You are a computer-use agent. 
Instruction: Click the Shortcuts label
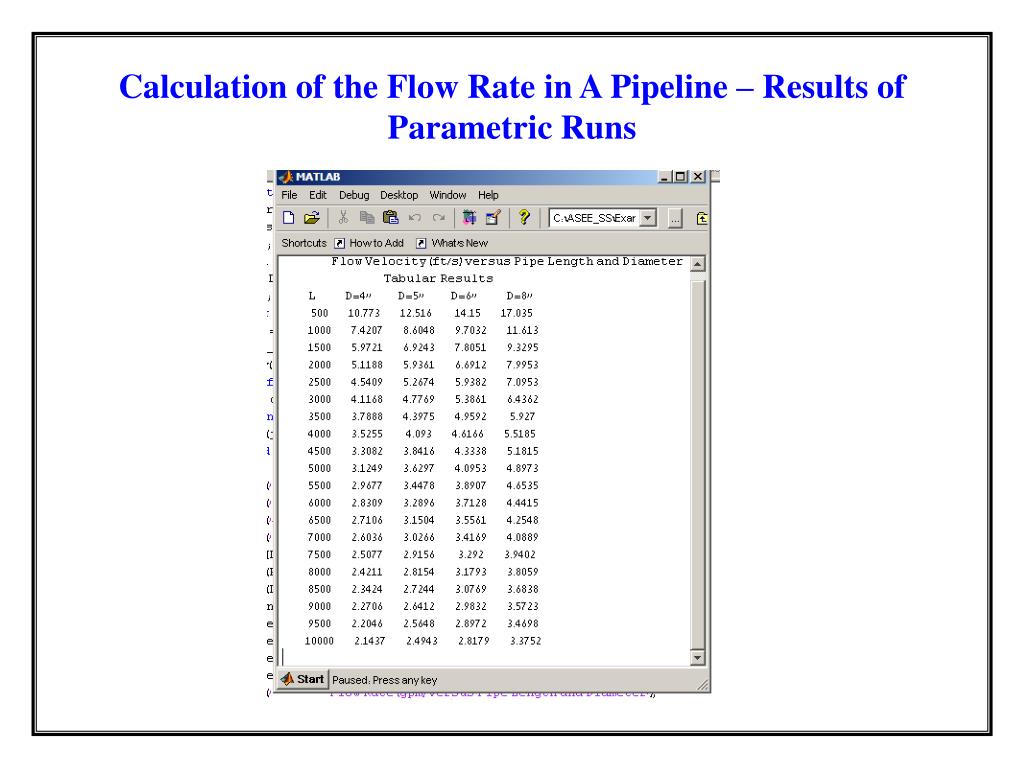(x=304, y=243)
